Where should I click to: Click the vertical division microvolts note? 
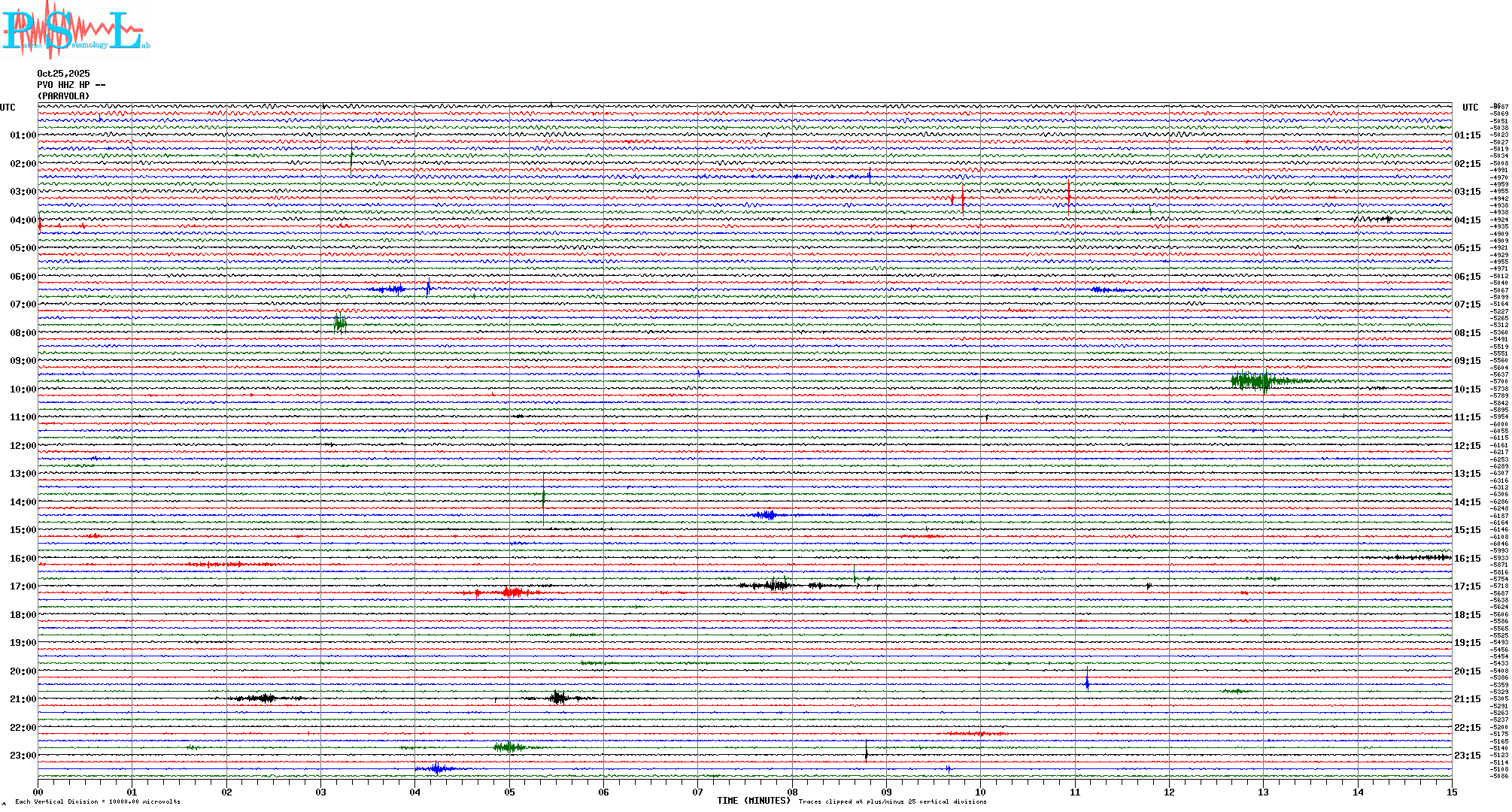98,801
